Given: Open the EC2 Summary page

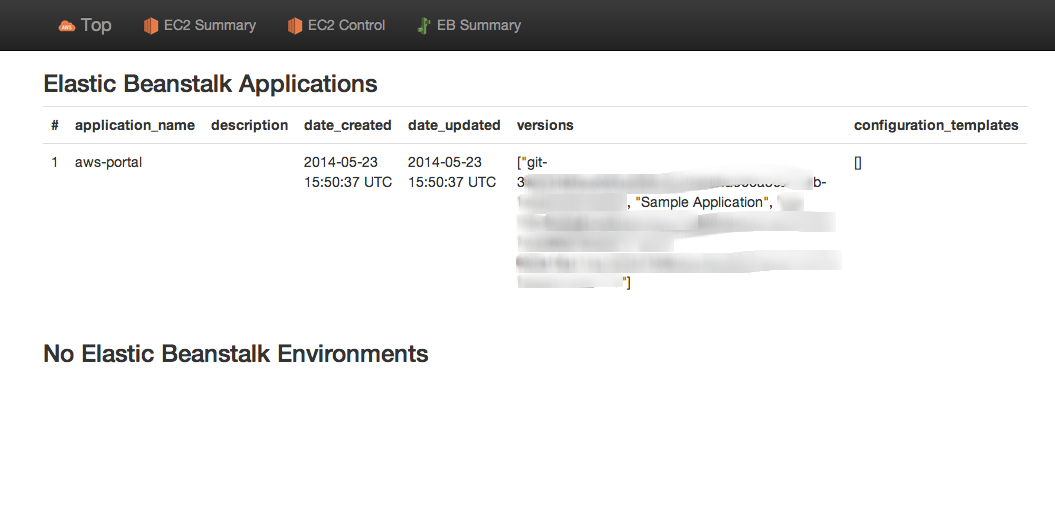Looking at the screenshot, I should (210, 26).
